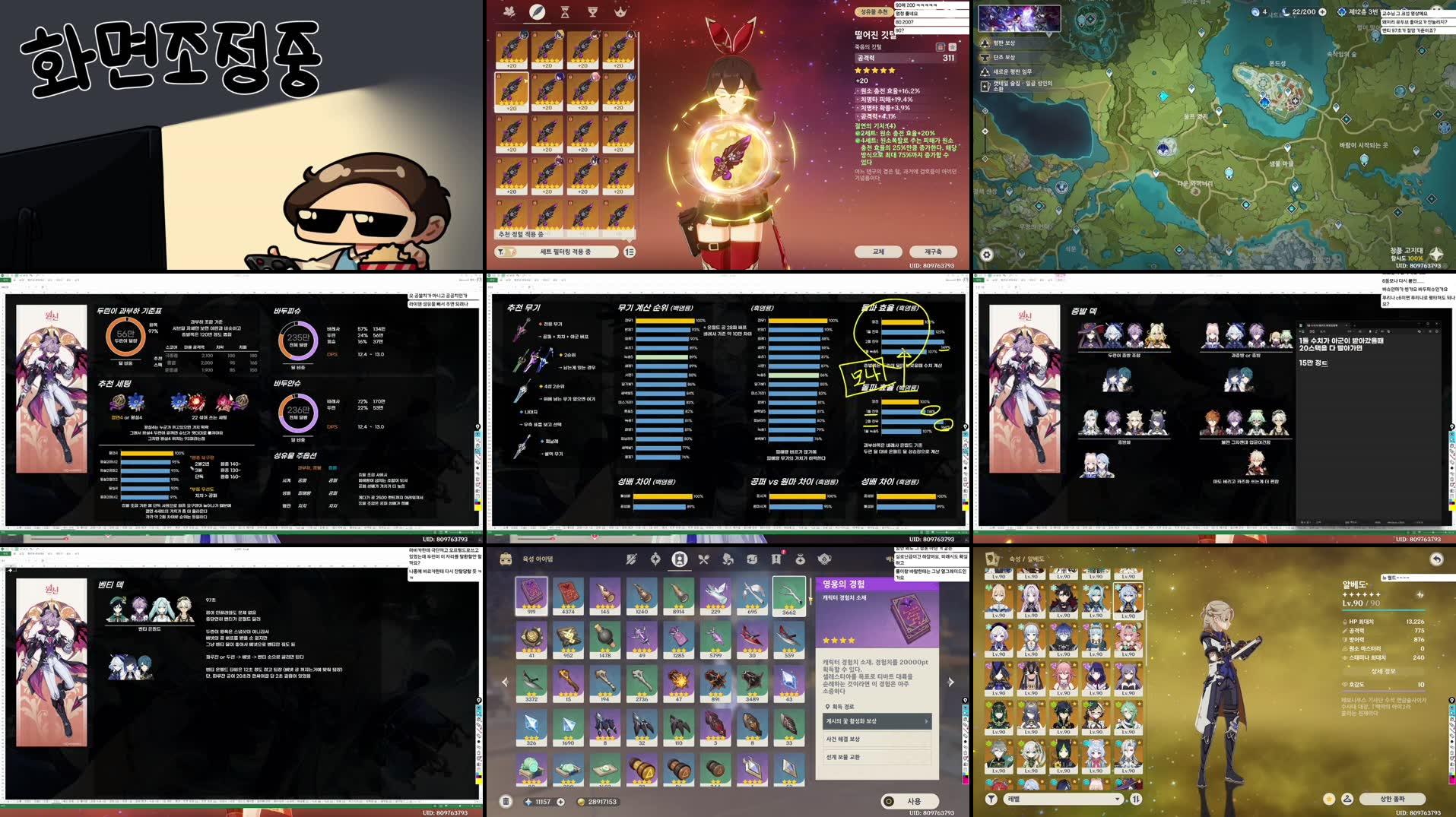1456x817 pixels.
Task: Open the artifact sort order menu
Action: pos(630,251)
